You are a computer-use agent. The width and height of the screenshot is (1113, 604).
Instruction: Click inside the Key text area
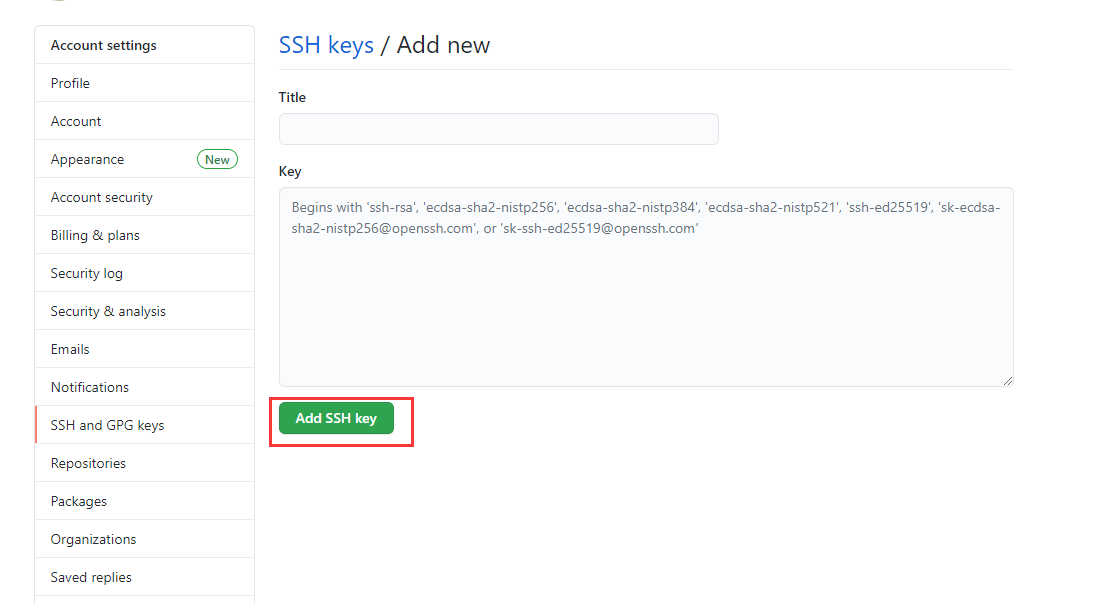645,300
